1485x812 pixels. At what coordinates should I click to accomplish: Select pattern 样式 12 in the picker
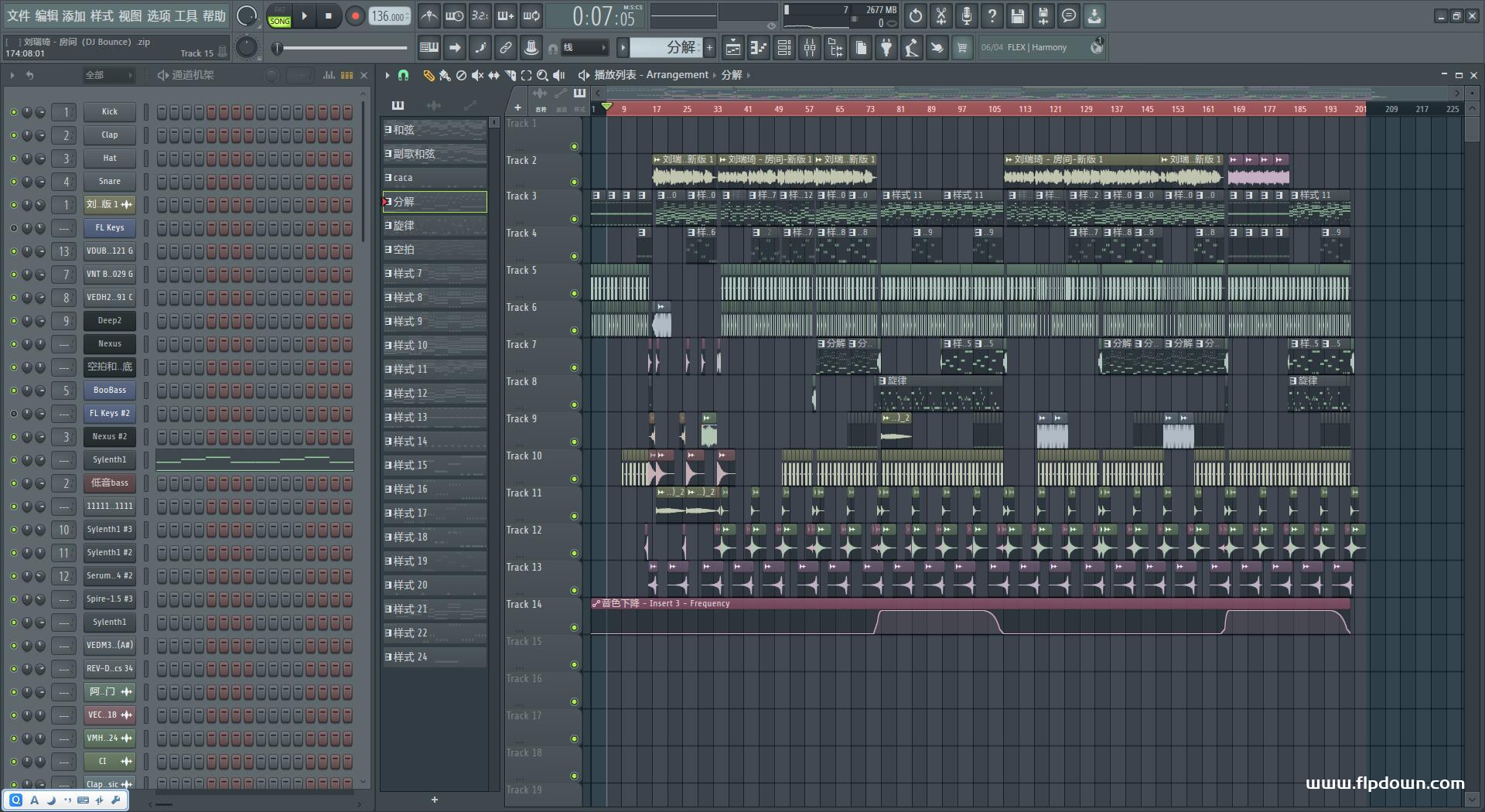435,394
